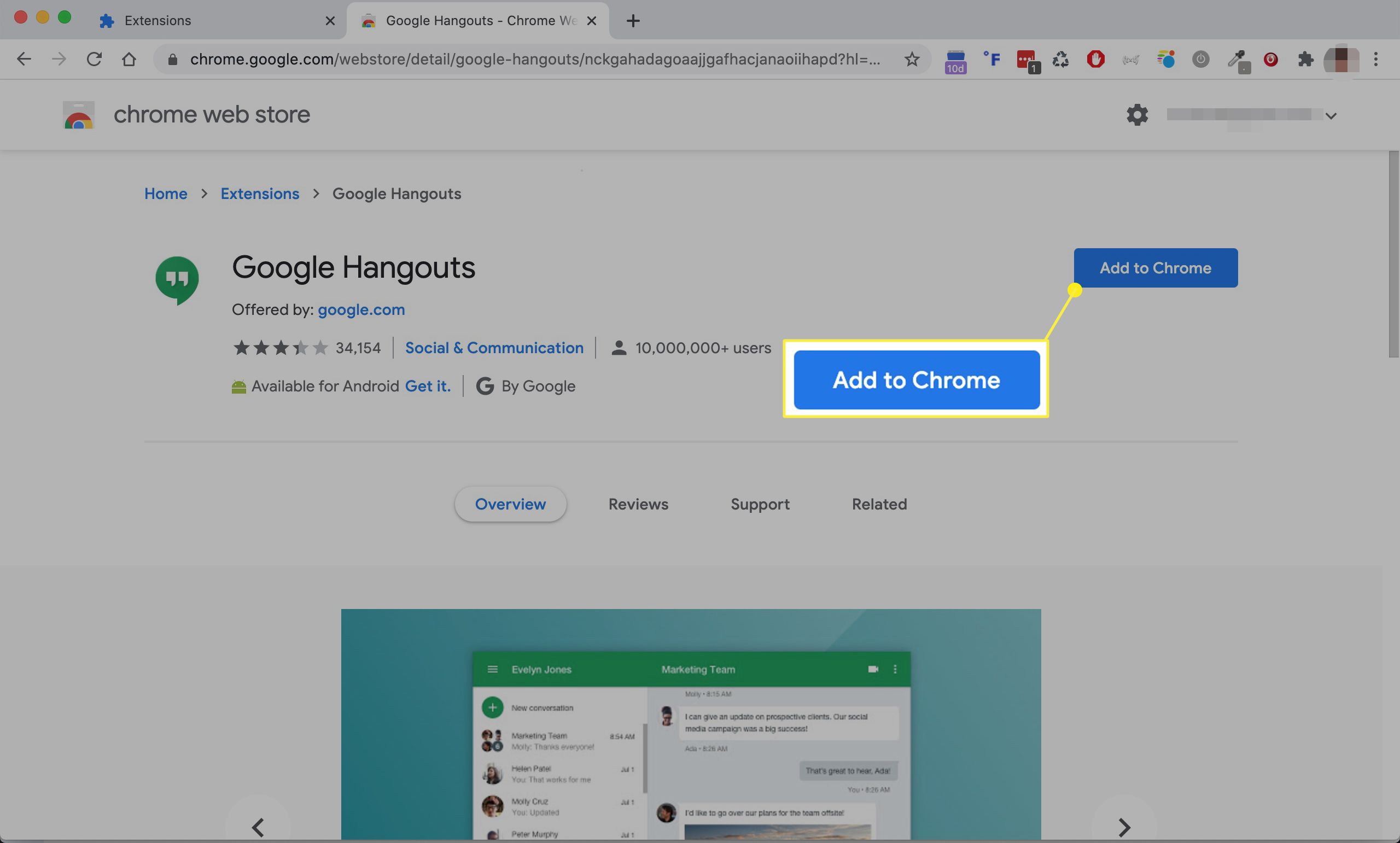Click the Overview tab for extension details
Screen dimensions: 1400x843
pos(510,503)
